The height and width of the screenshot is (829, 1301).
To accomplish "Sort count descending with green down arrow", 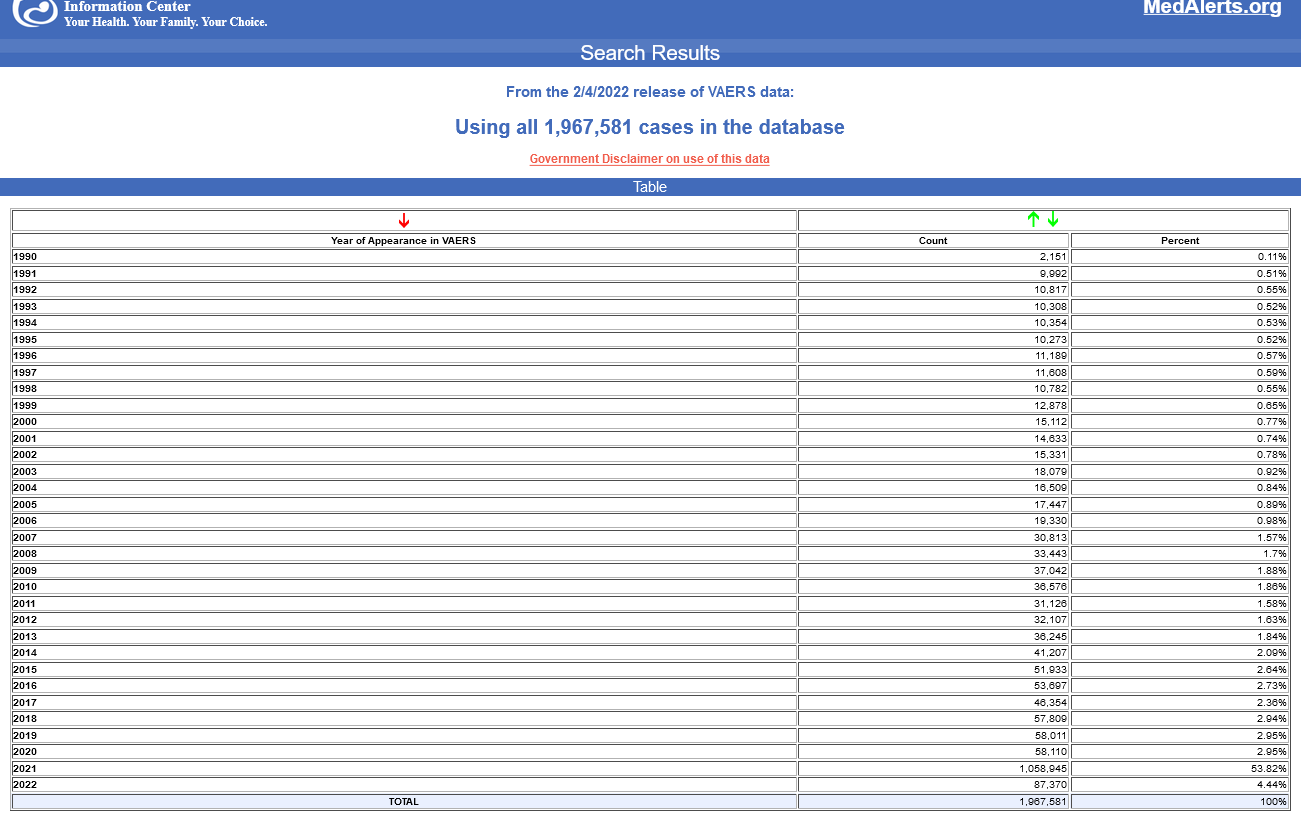I will (x=1053, y=220).
